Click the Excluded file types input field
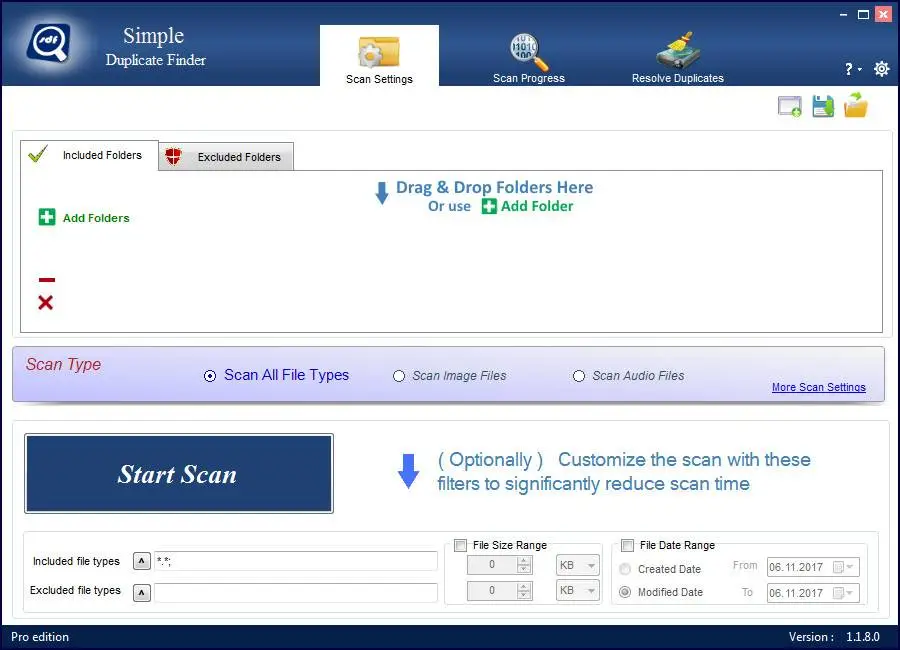Screen dimensions: 900x650 click(x=296, y=592)
